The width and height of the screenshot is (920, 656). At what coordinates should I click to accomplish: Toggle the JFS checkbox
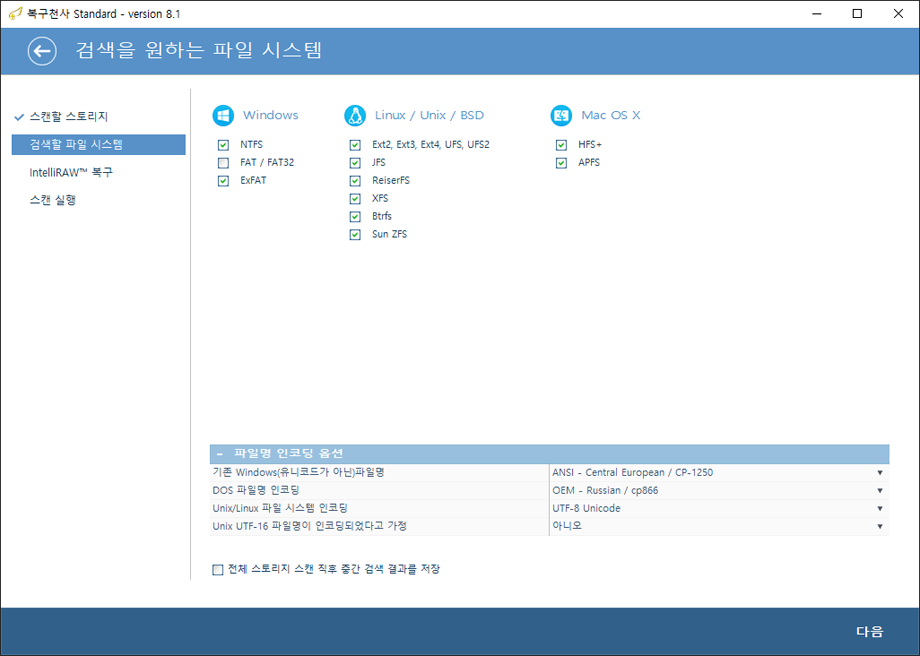tap(355, 163)
